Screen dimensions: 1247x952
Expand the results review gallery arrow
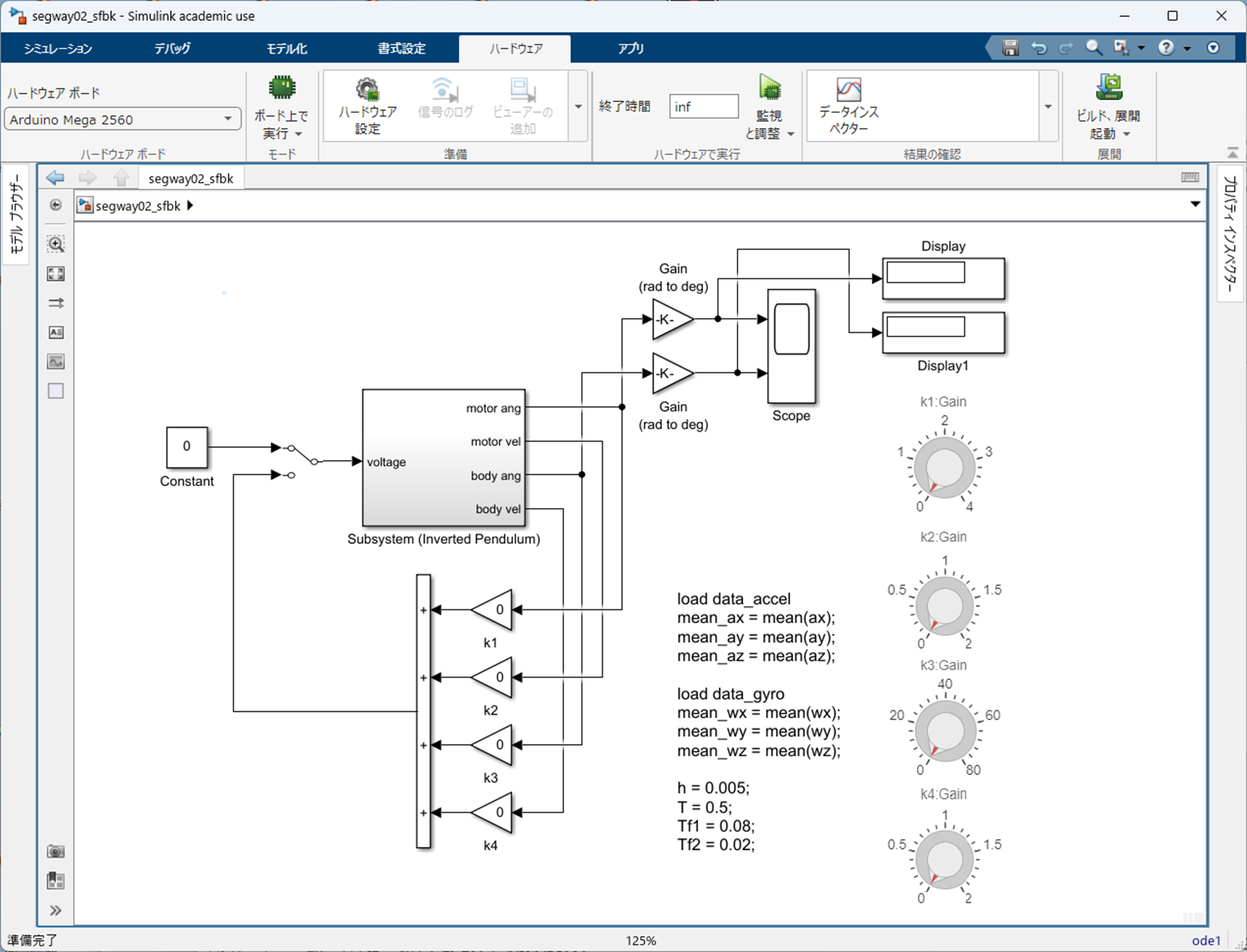(1048, 107)
